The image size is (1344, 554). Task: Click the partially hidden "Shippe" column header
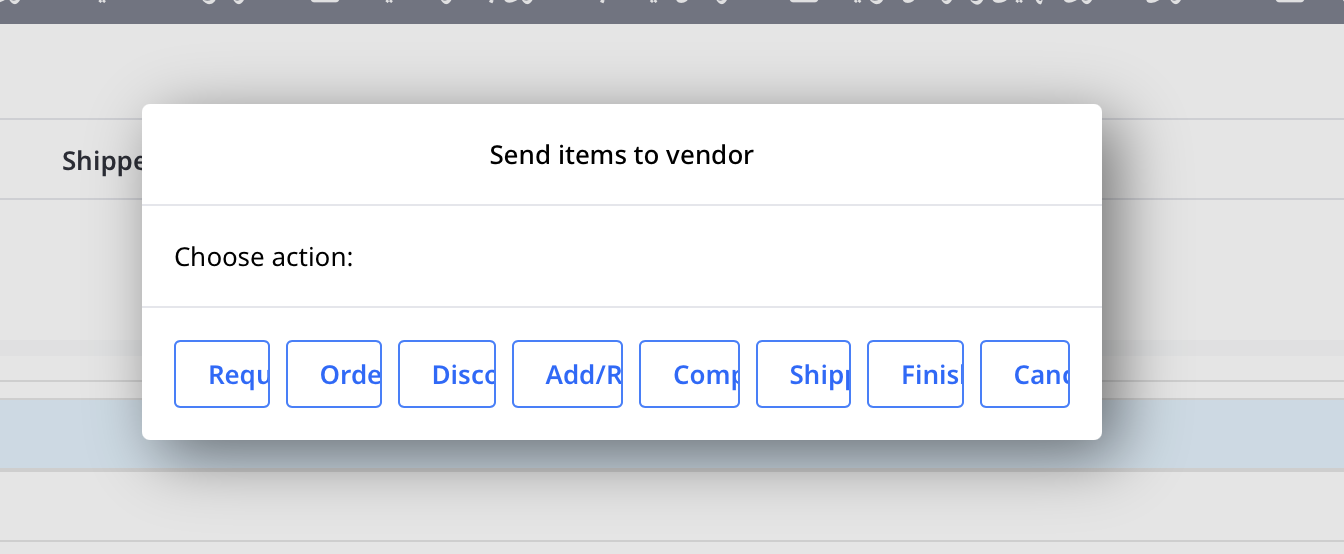[x=102, y=161]
